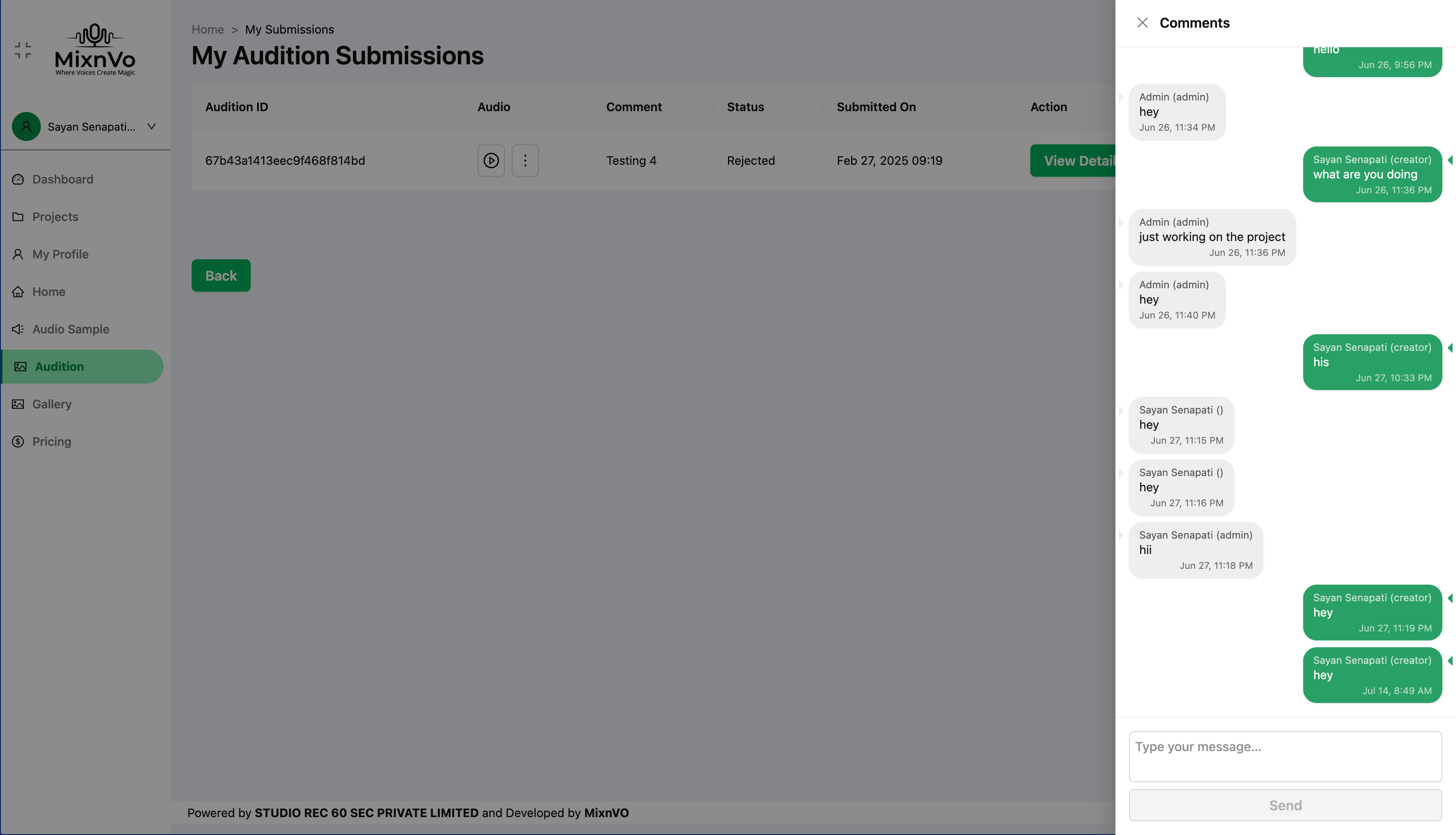1456x835 pixels.
Task: Open My Profile page
Action: click(x=60, y=254)
